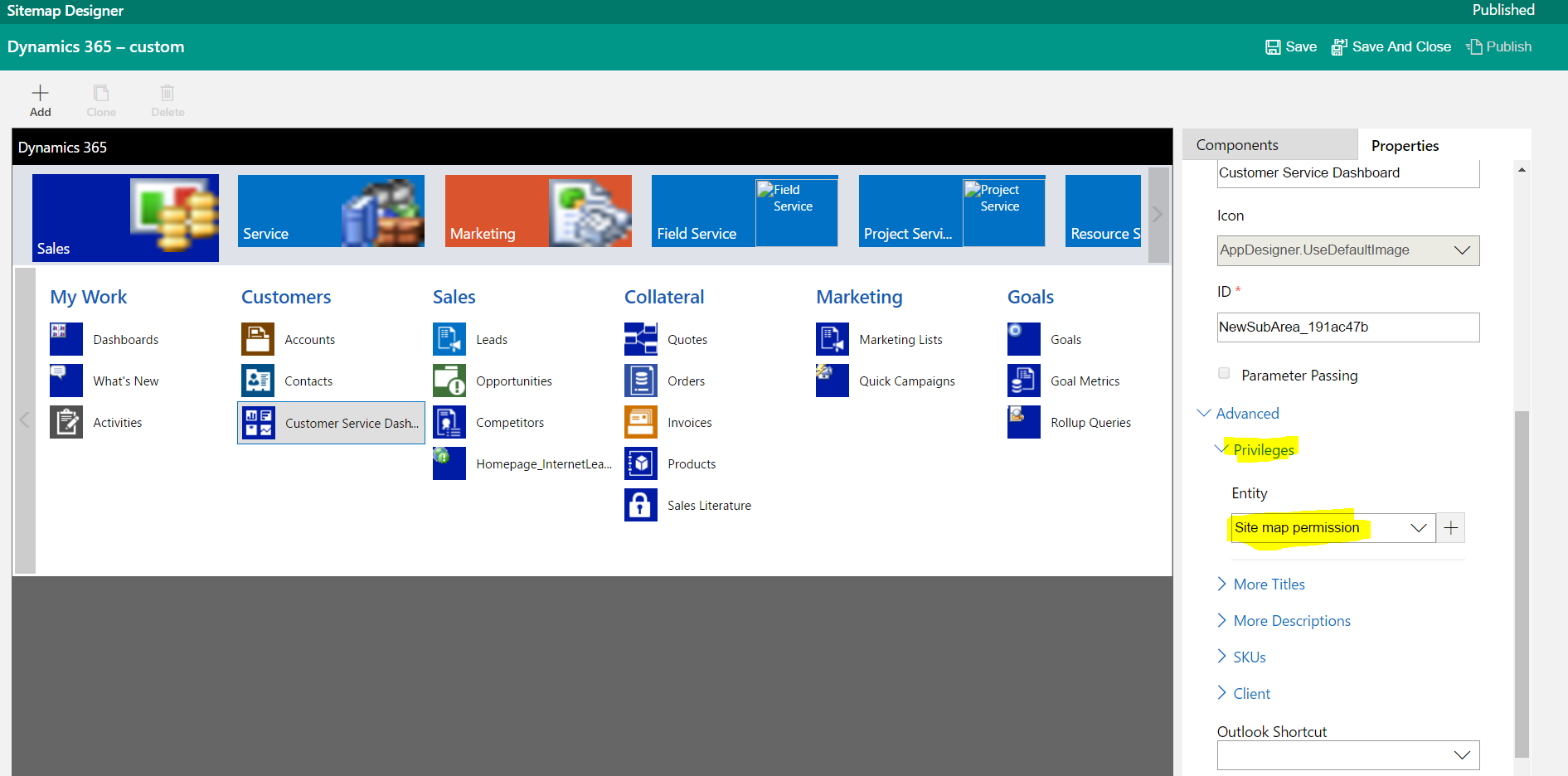Switch to the Components tab
Screen dimensions: 1568x776
click(1236, 144)
